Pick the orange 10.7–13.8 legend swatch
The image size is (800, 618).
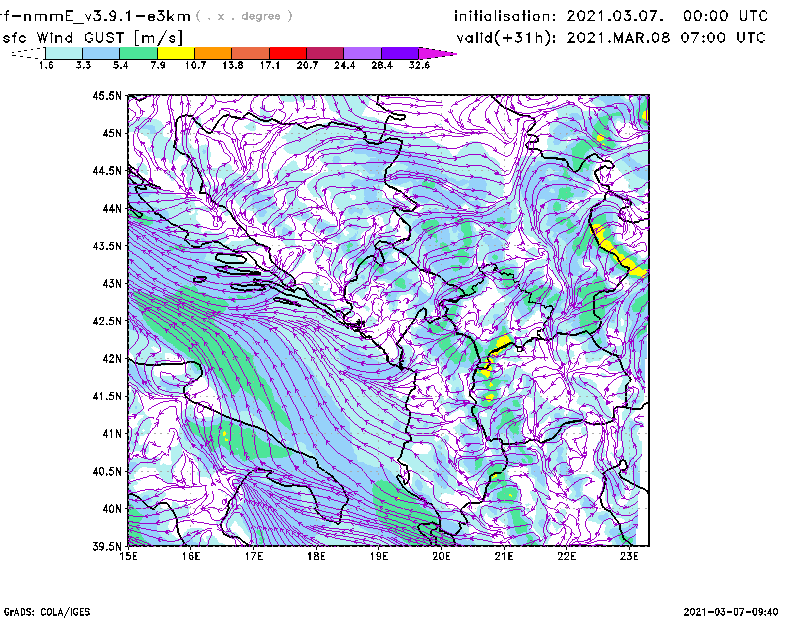pos(213,53)
